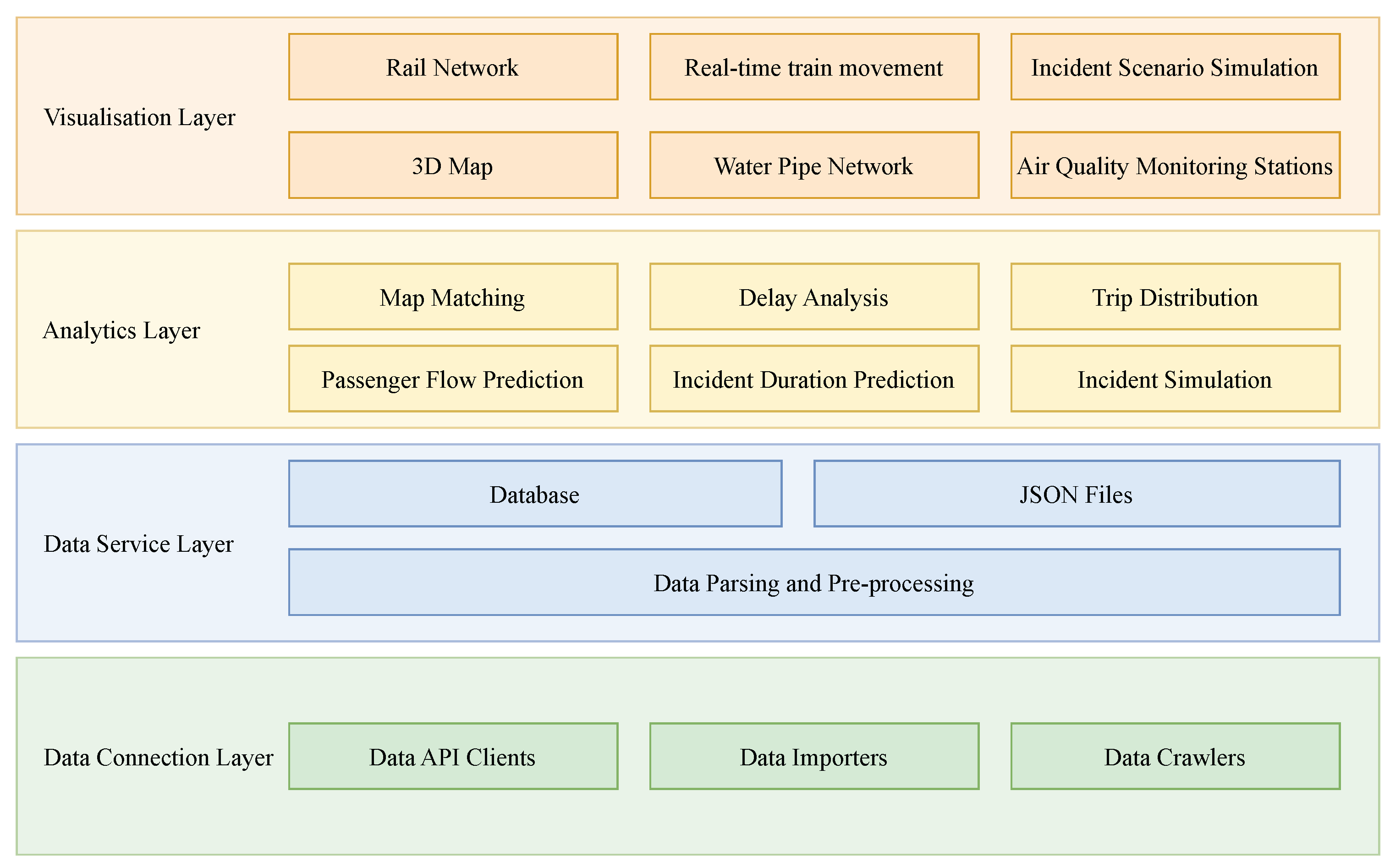Viewport: 1390px width, 868px height.
Task: Select the Delay Analysis box
Action: pos(814,297)
